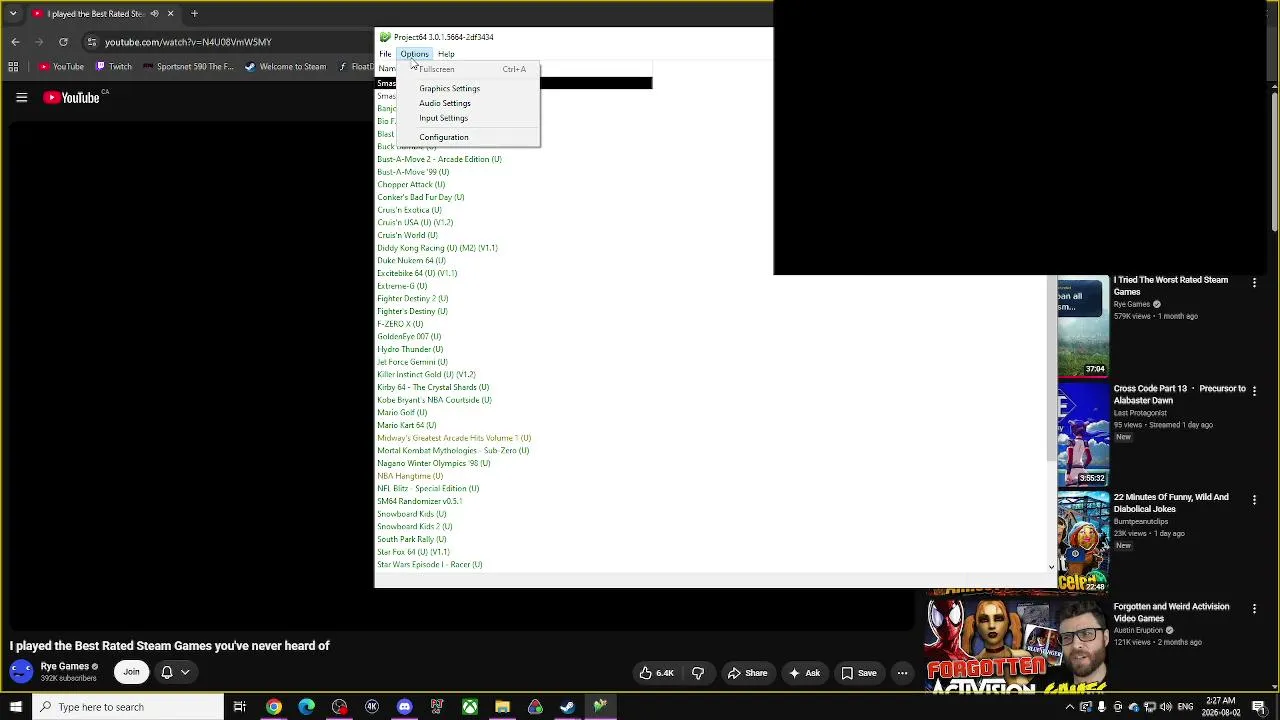The image size is (1280, 720).
Task: Switch to Chrome in the taskbar
Action: [x=273, y=707]
